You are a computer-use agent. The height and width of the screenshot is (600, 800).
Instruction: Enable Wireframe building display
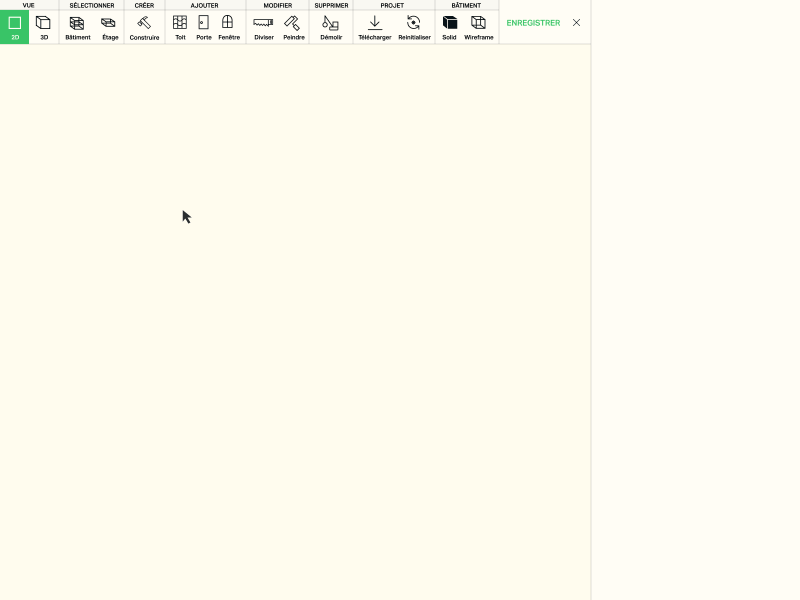478,27
